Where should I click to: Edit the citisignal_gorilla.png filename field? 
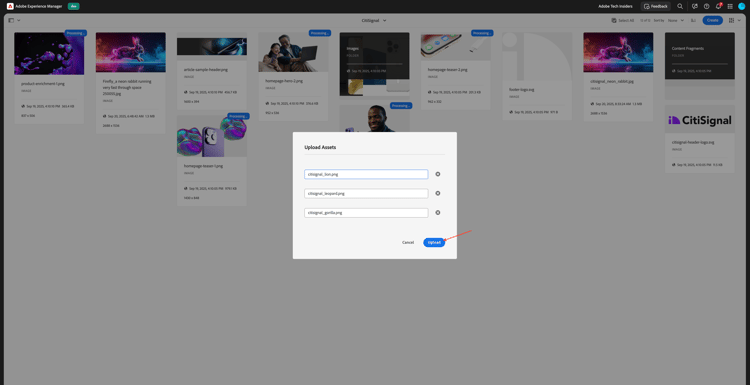click(366, 213)
